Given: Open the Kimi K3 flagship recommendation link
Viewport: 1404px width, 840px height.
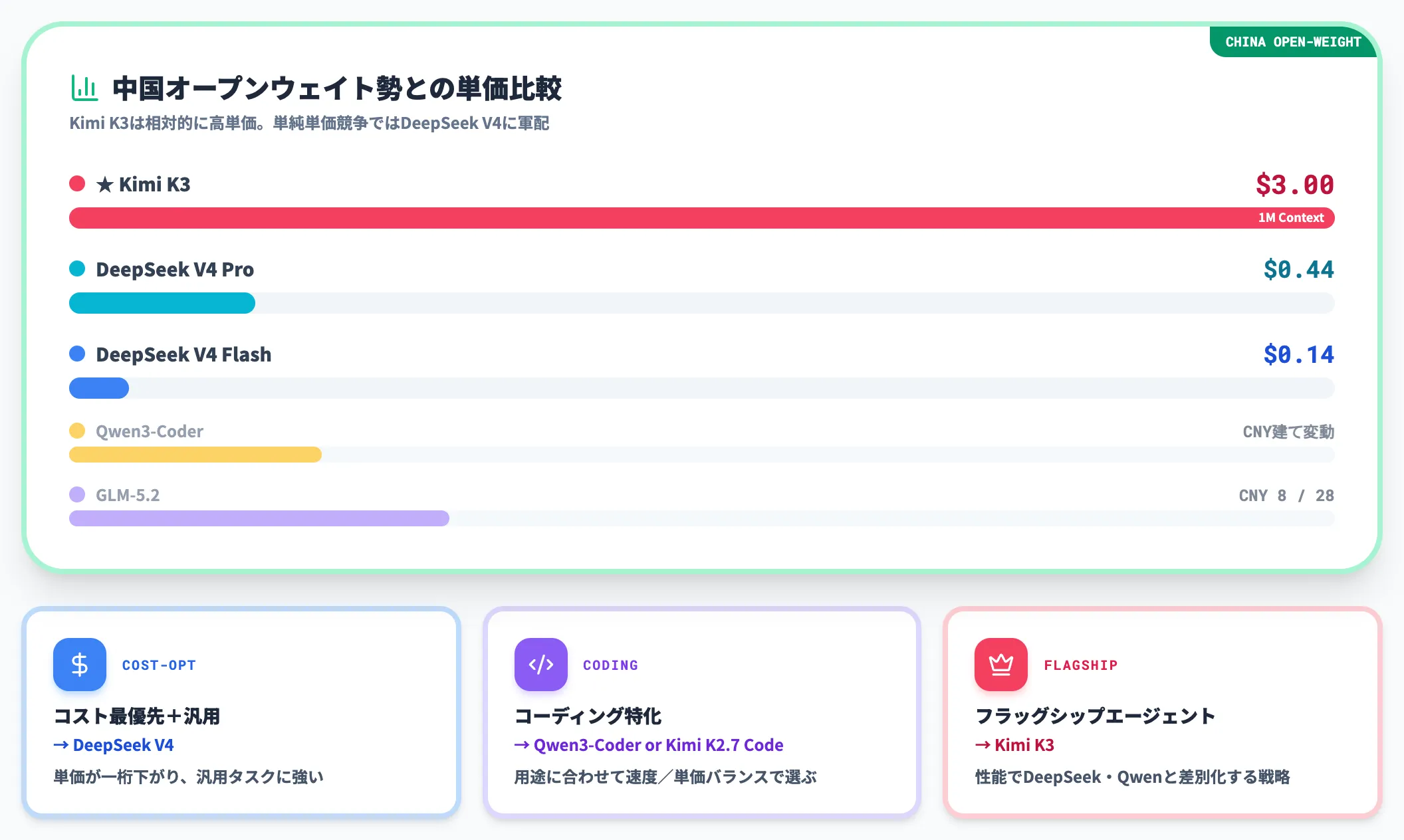Looking at the screenshot, I should tap(1014, 745).
